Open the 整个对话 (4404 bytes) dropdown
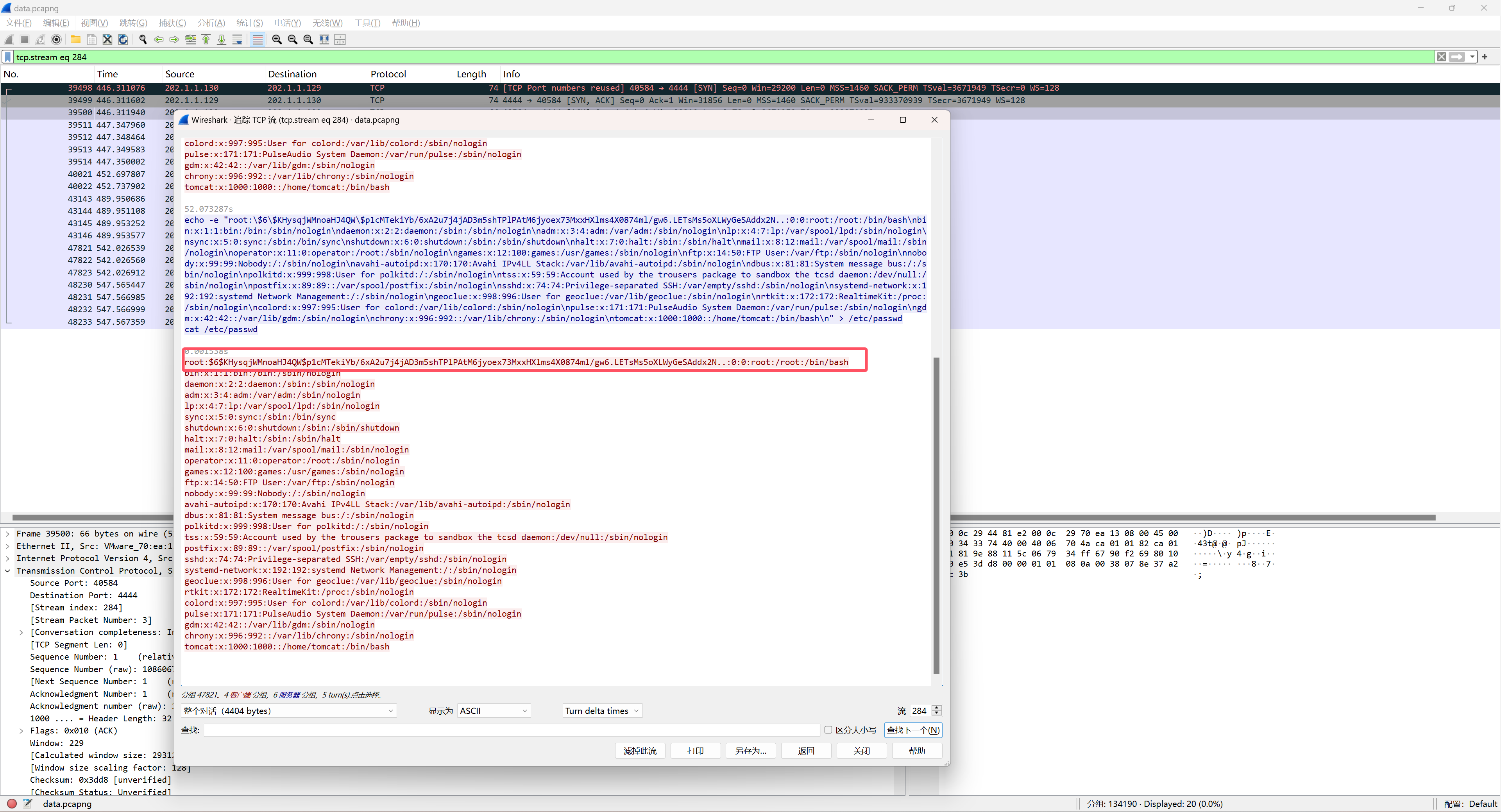Viewport: 1501px width, 812px height. pos(288,711)
